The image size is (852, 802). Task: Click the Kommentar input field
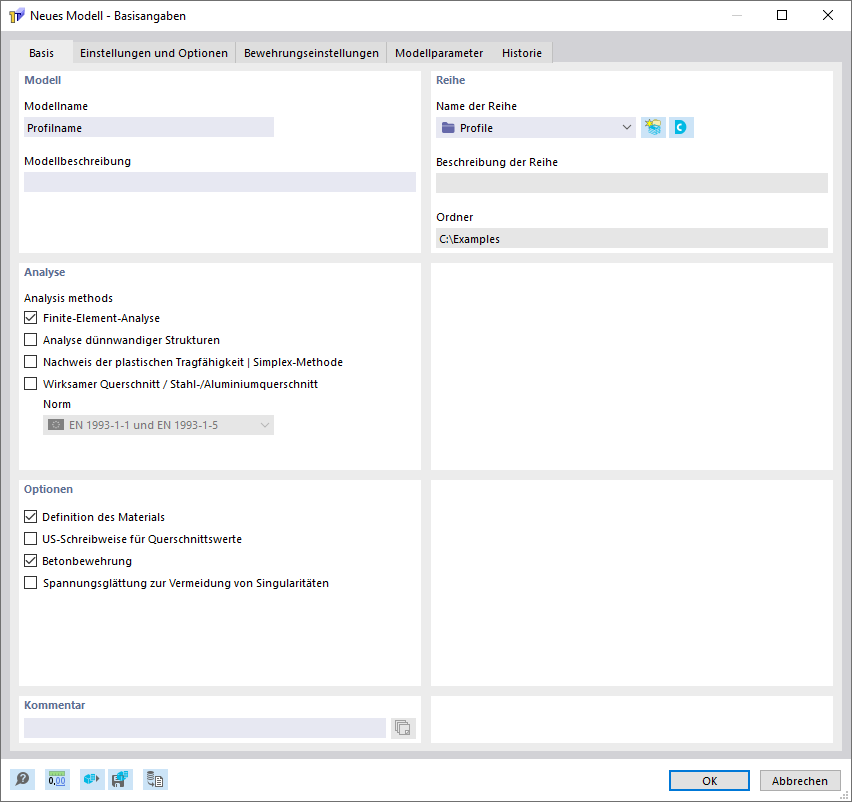click(205, 728)
